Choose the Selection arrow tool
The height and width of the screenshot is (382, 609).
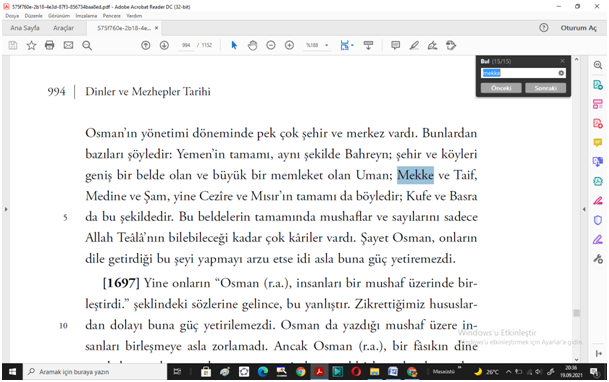pyautogui.click(x=234, y=45)
